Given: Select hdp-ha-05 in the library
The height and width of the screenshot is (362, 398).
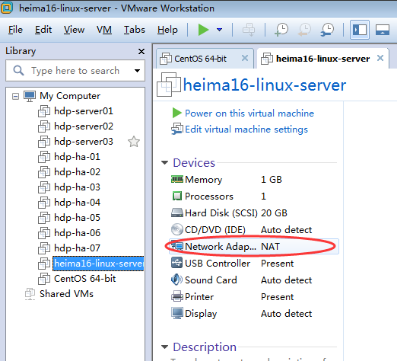Looking at the screenshot, I should pyautogui.click(x=77, y=217).
